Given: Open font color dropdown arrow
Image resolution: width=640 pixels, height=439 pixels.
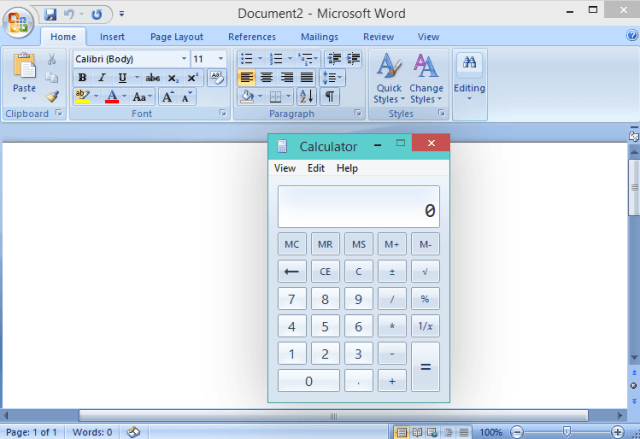Looking at the screenshot, I should pyautogui.click(x=124, y=97).
